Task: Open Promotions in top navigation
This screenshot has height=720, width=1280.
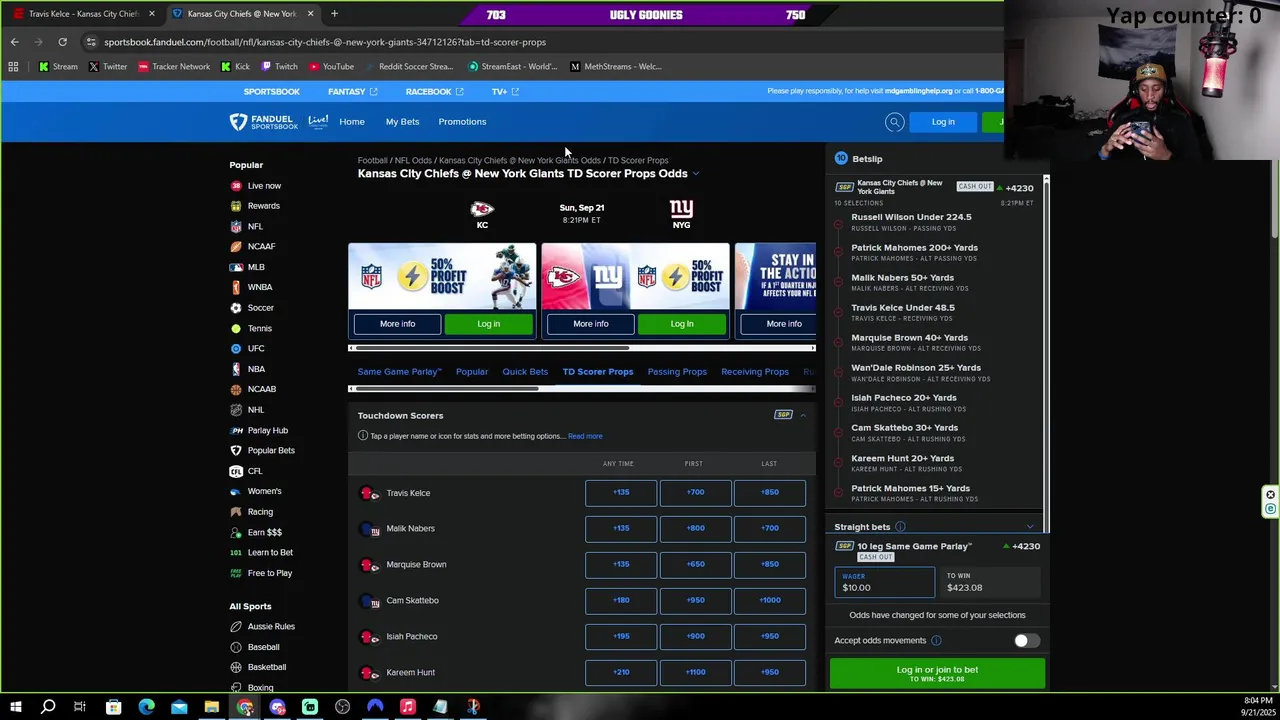Action: tap(462, 122)
